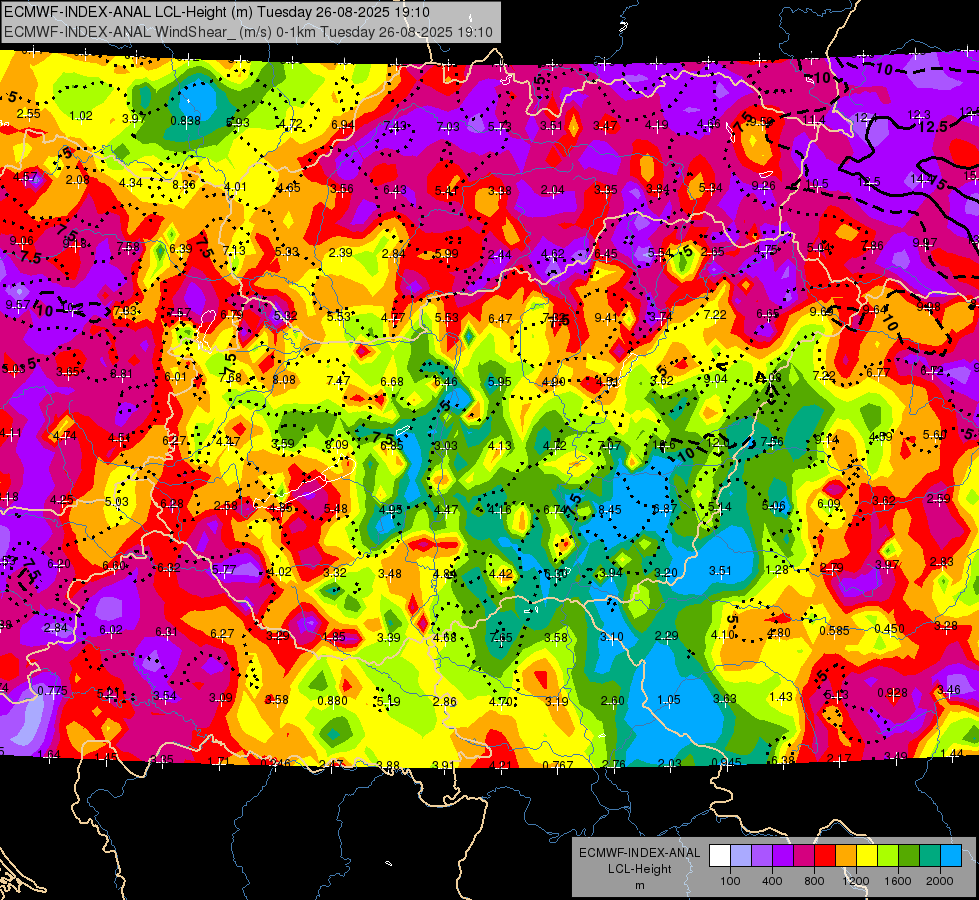Click the sky blue legend swatch
Viewport: 979px width, 900px height.
951,856
